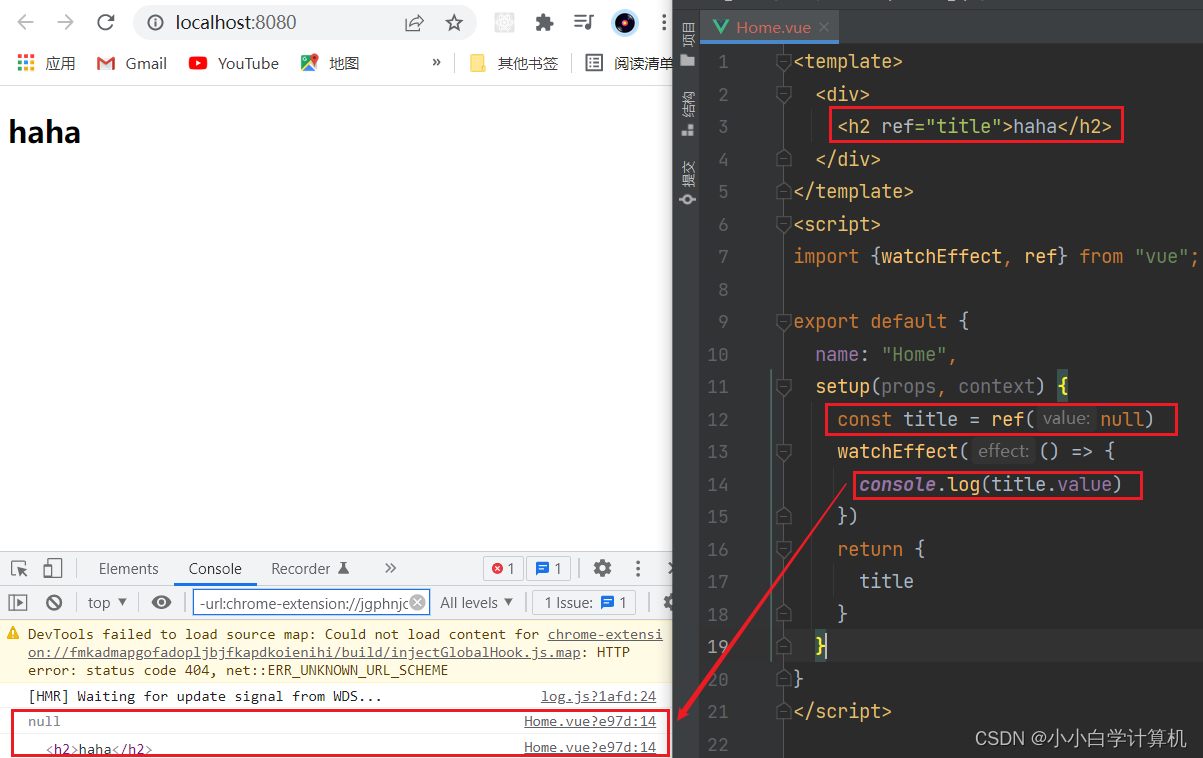Collapse the template tag fold on line 1
1203x758 pixels.
coord(785,62)
